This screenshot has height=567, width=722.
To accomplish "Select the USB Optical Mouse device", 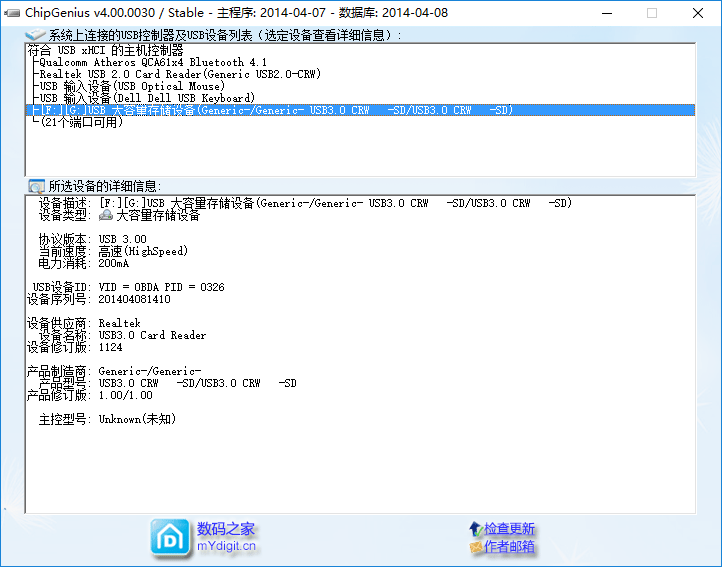I will (132, 86).
